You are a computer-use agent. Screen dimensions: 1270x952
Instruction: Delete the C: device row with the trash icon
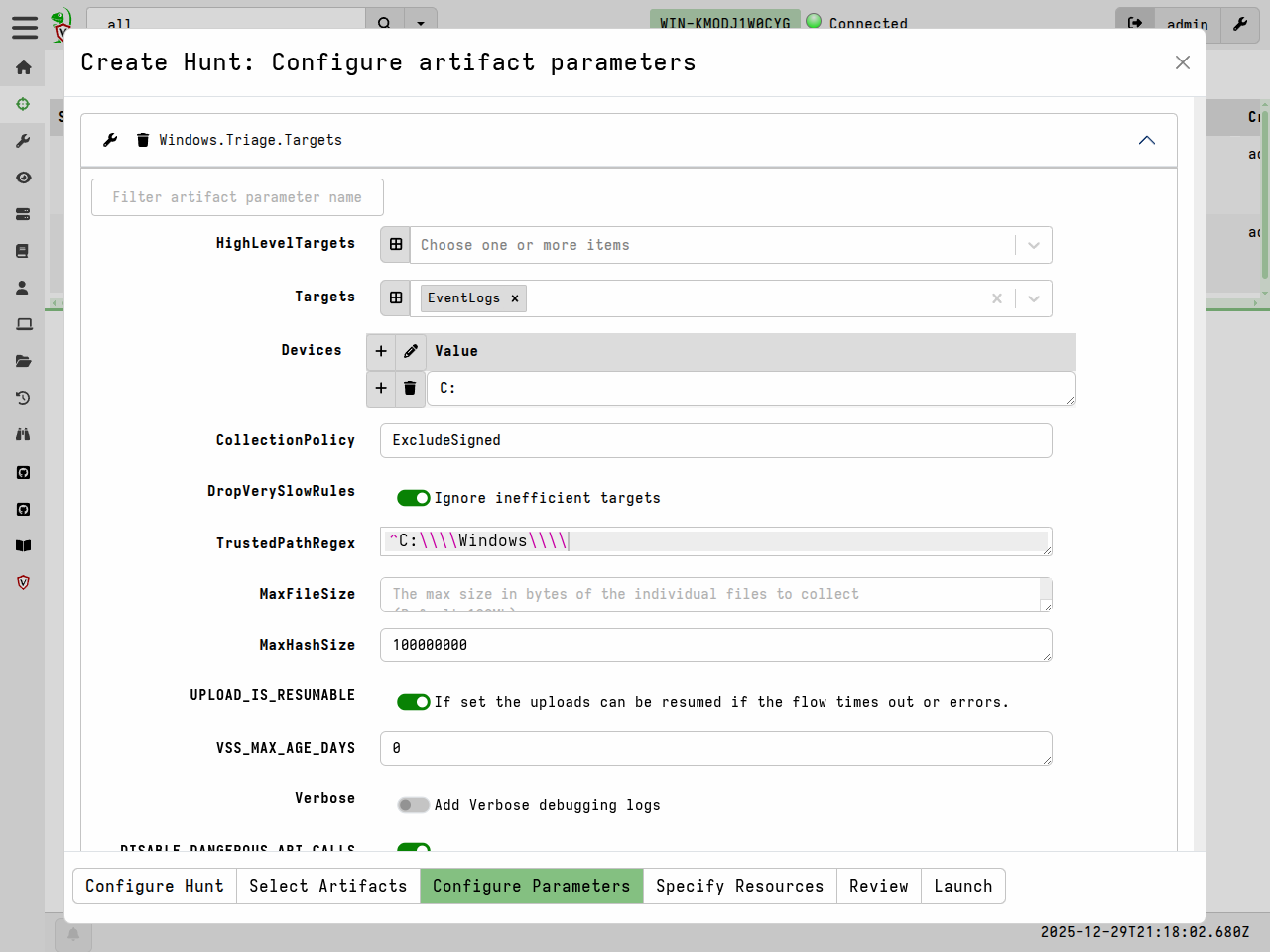pyautogui.click(x=410, y=388)
